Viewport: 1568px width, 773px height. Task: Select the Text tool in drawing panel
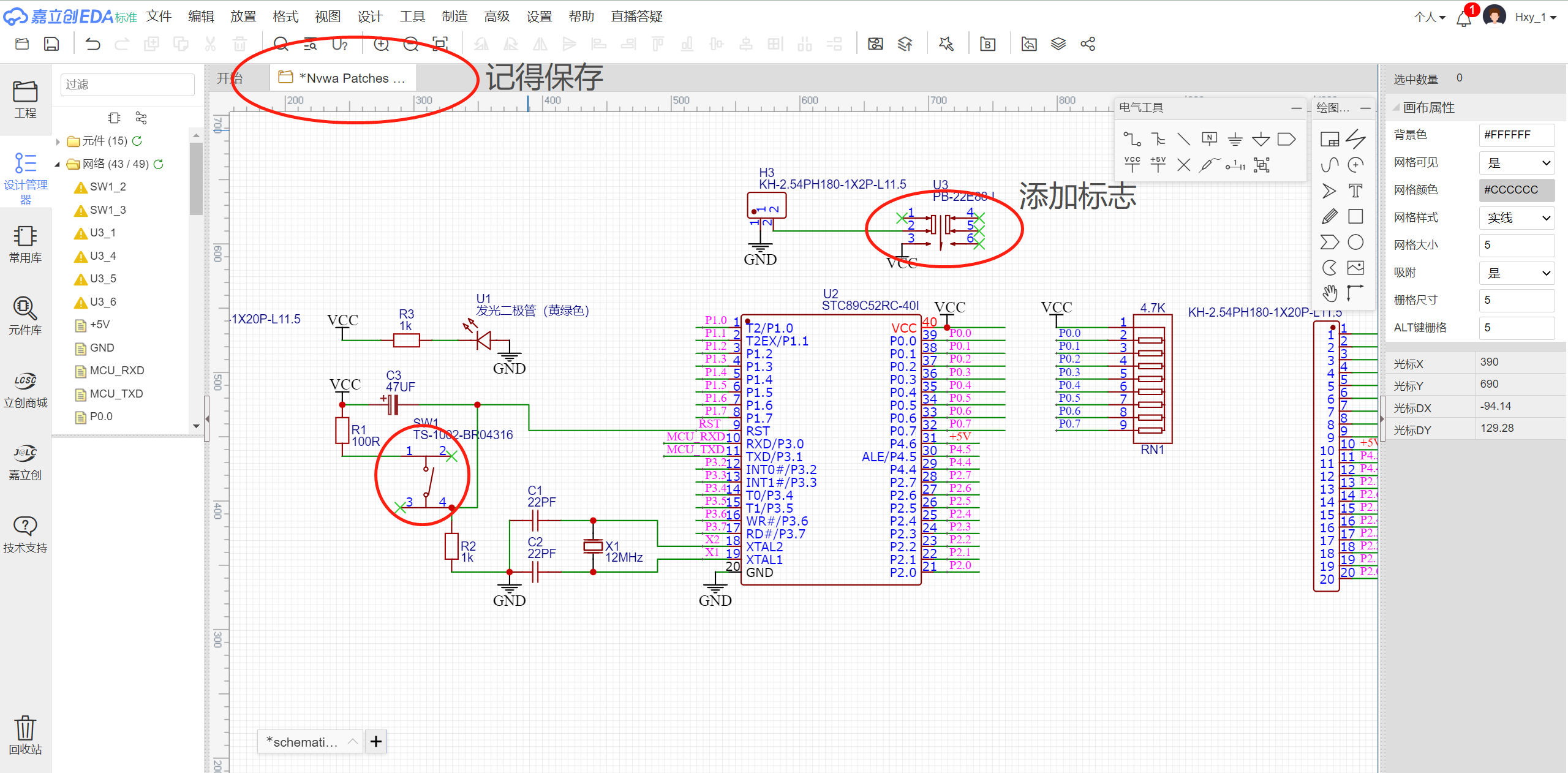[1355, 190]
